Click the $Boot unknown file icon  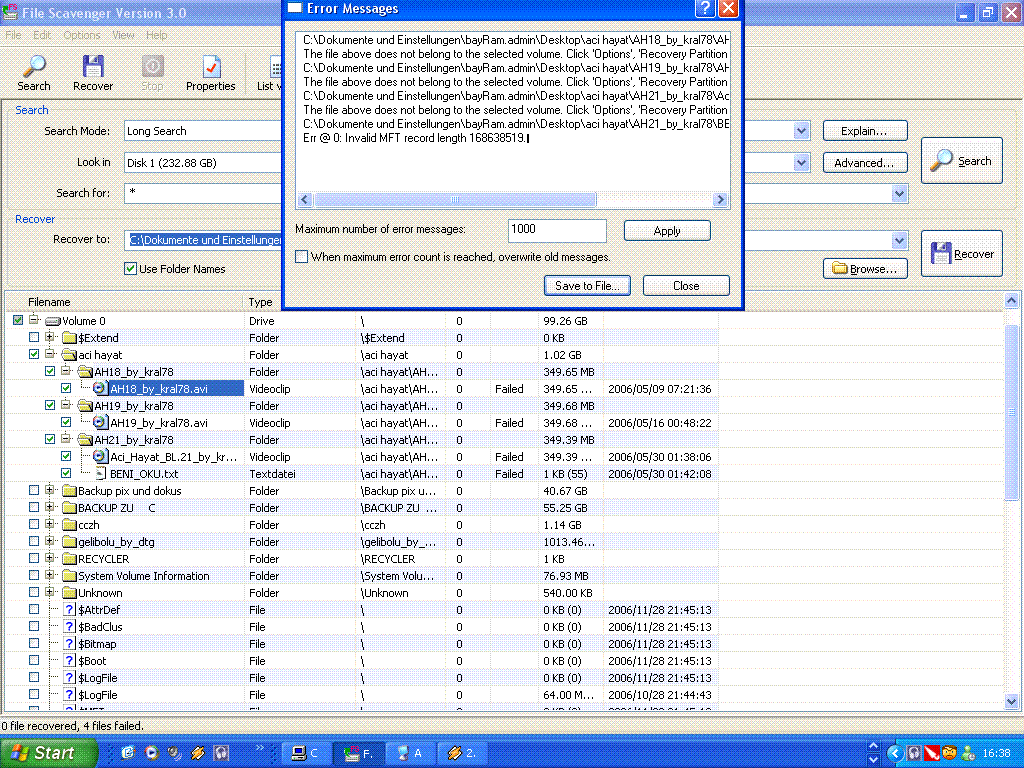tap(69, 660)
